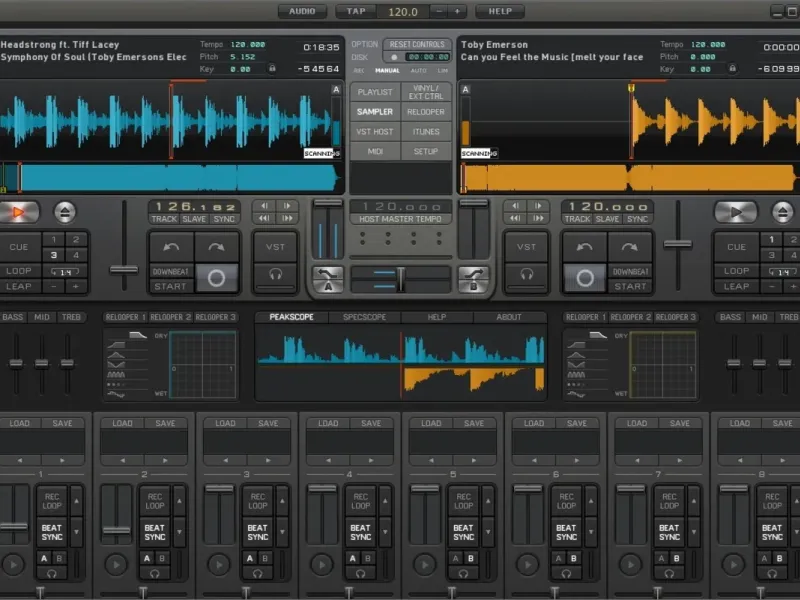Click the left deck pitch fader handle
Image resolution: width=800 pixels, height=600 pixels.
click(x=124, y=269)
